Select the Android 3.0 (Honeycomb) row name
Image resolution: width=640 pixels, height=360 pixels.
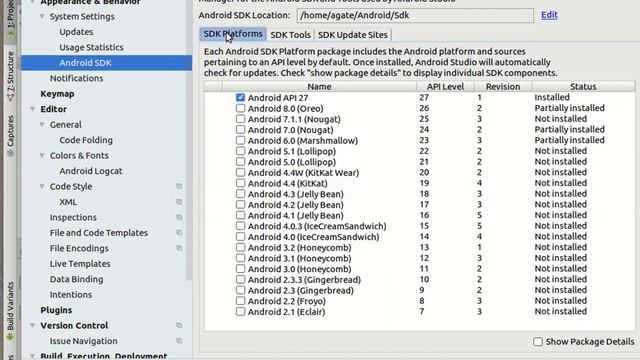point(299,269)
